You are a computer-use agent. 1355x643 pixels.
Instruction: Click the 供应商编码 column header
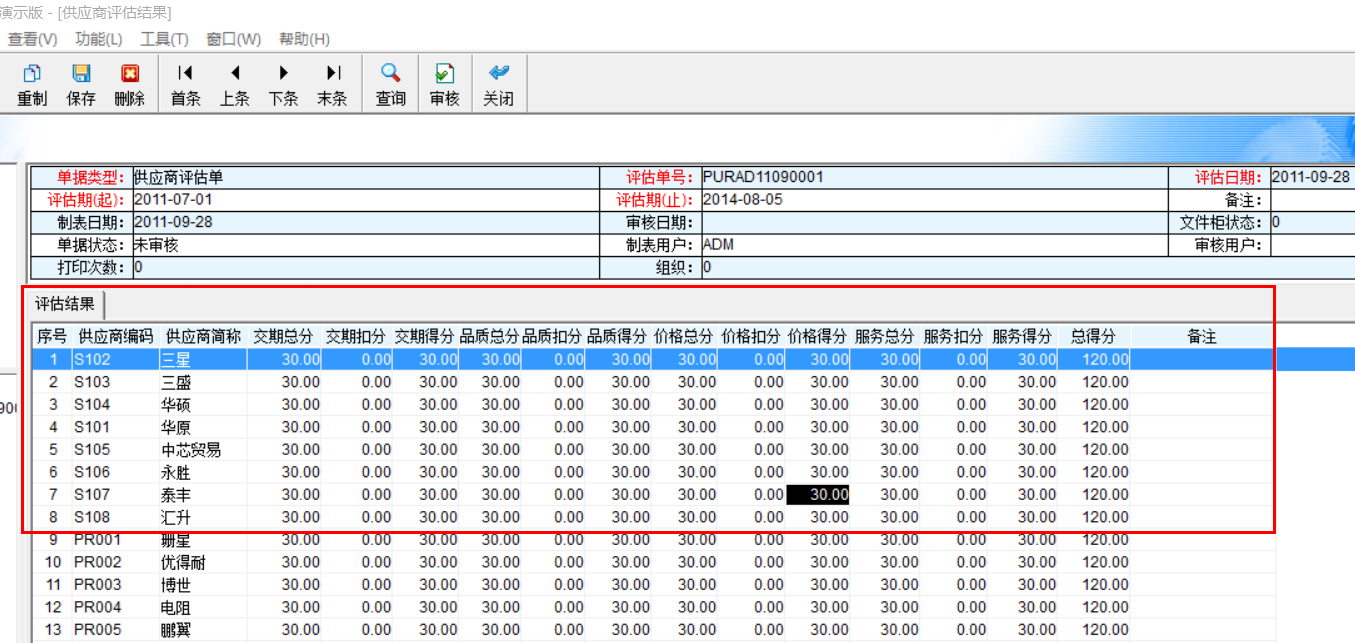(x=116, y=337)
